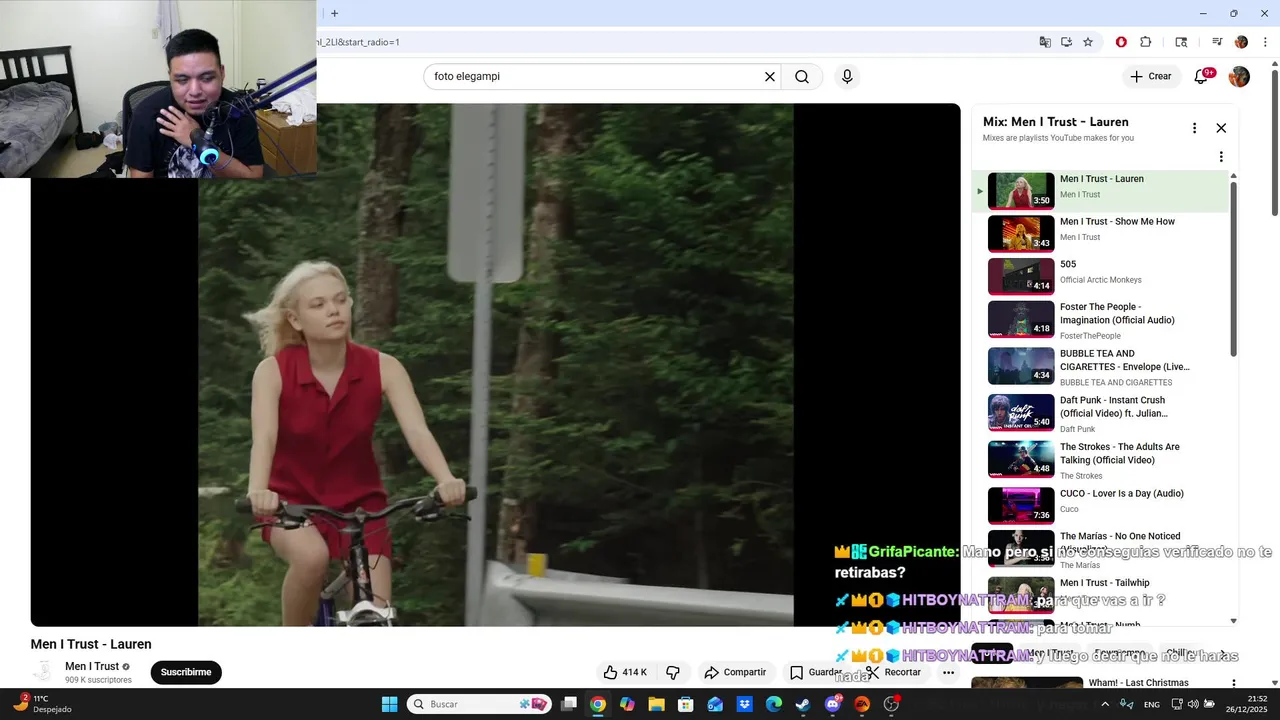The image size is (1280, 720).
Task: Open the playlist second options menu
Action: pos(1221,157)
